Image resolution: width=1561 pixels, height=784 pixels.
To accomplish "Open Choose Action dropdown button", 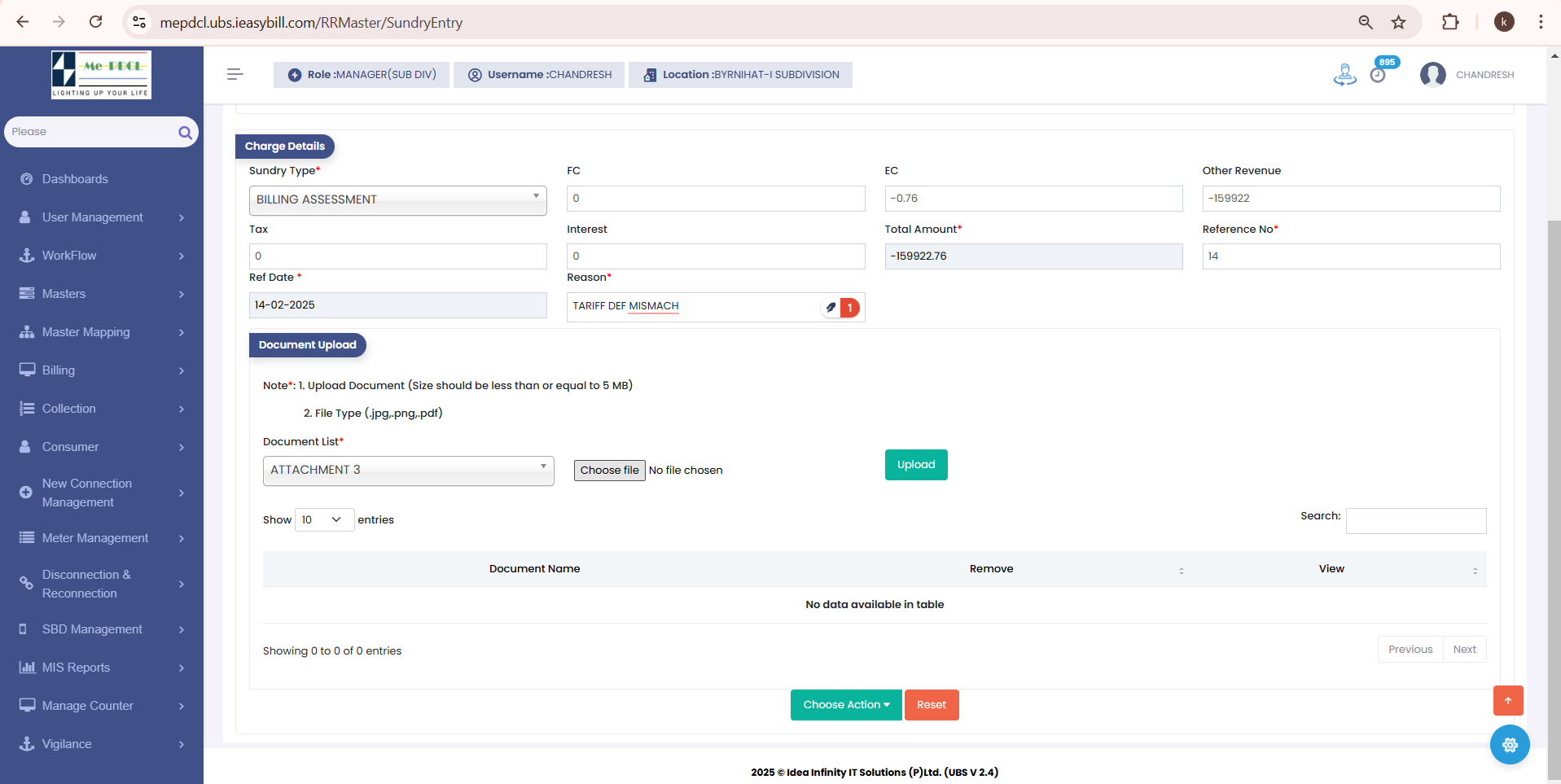I will [x=846, y=705].
